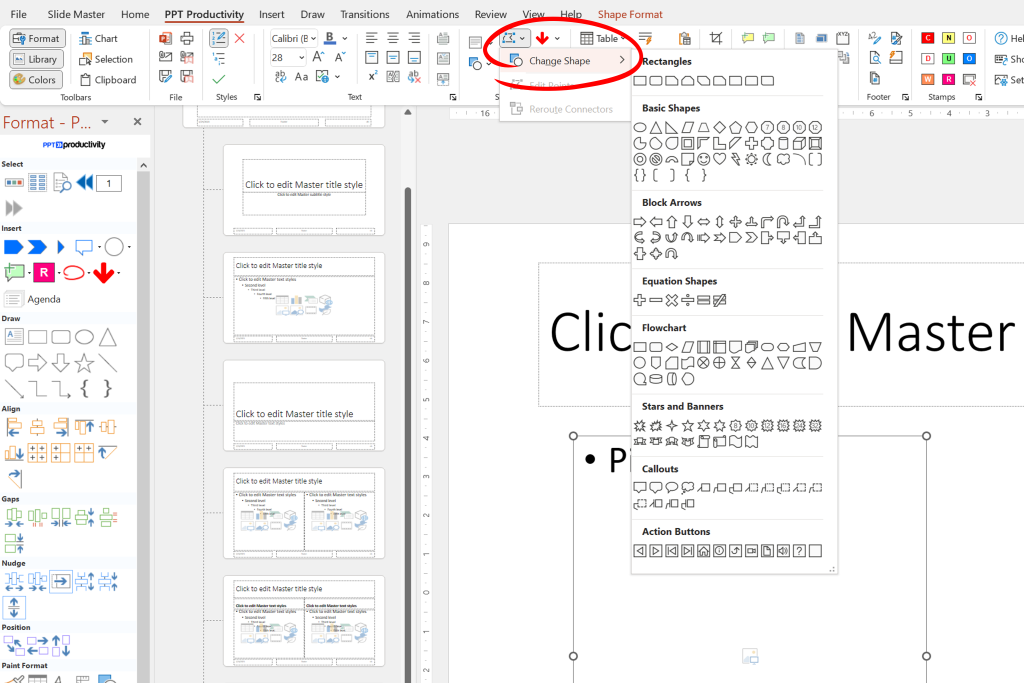The height and width of the screenshot is (683, 1024).
Task: Collapse Format pane Select section arrow
Action: pos(144,165)
